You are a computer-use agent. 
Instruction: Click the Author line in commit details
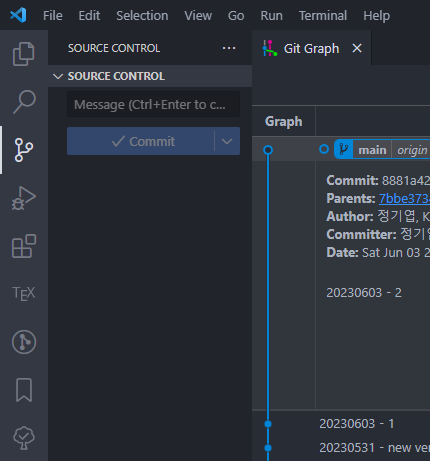click(x=378, y=216)
